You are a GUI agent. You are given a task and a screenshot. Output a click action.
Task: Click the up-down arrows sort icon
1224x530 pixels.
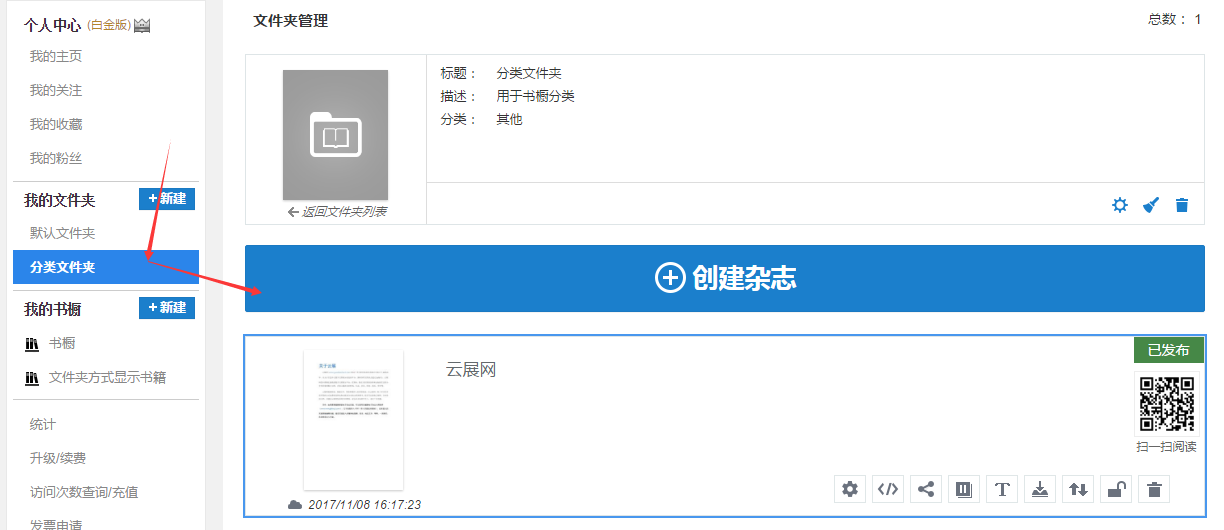(x=1078, y=489)
